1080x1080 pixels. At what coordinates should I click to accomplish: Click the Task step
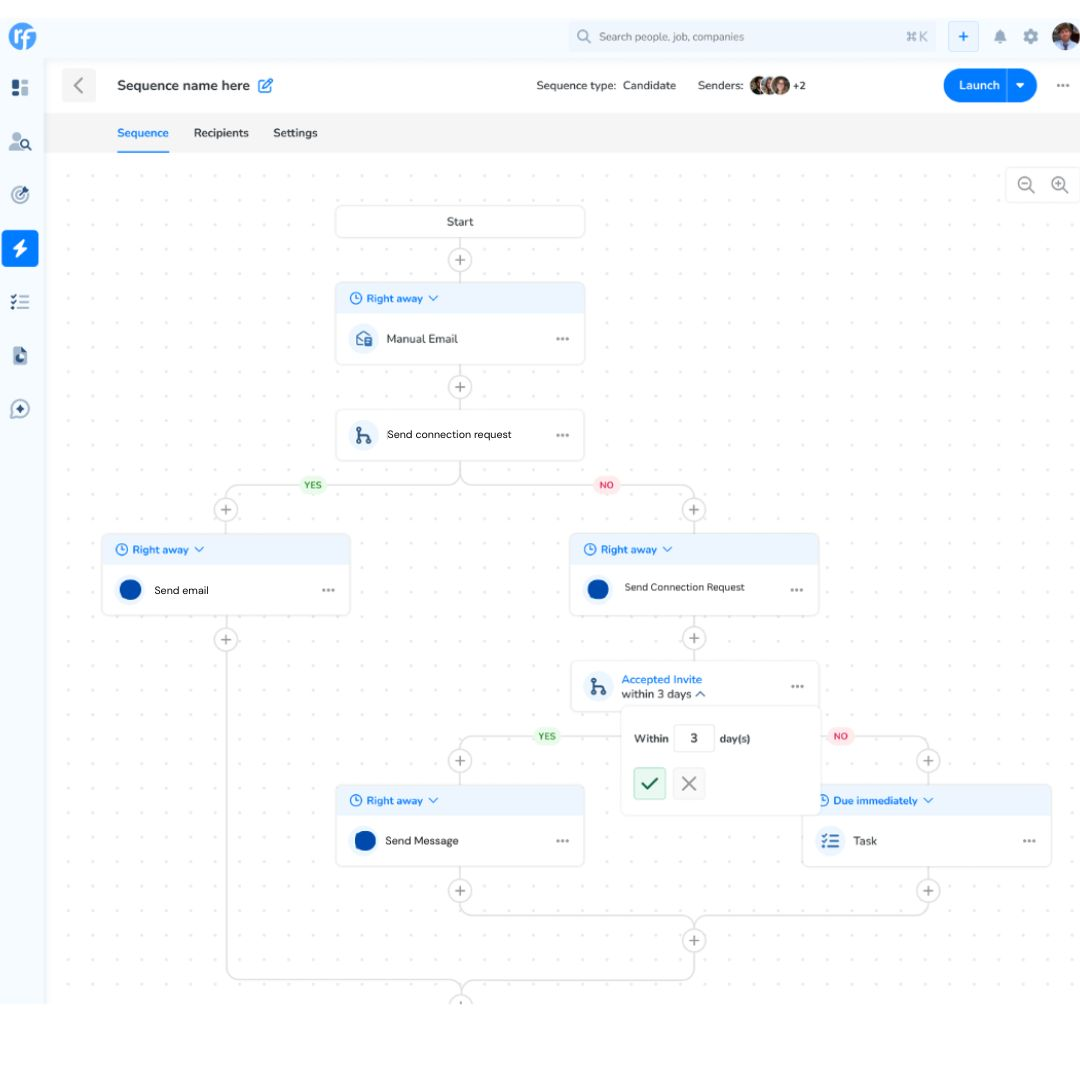click(927, 841)
